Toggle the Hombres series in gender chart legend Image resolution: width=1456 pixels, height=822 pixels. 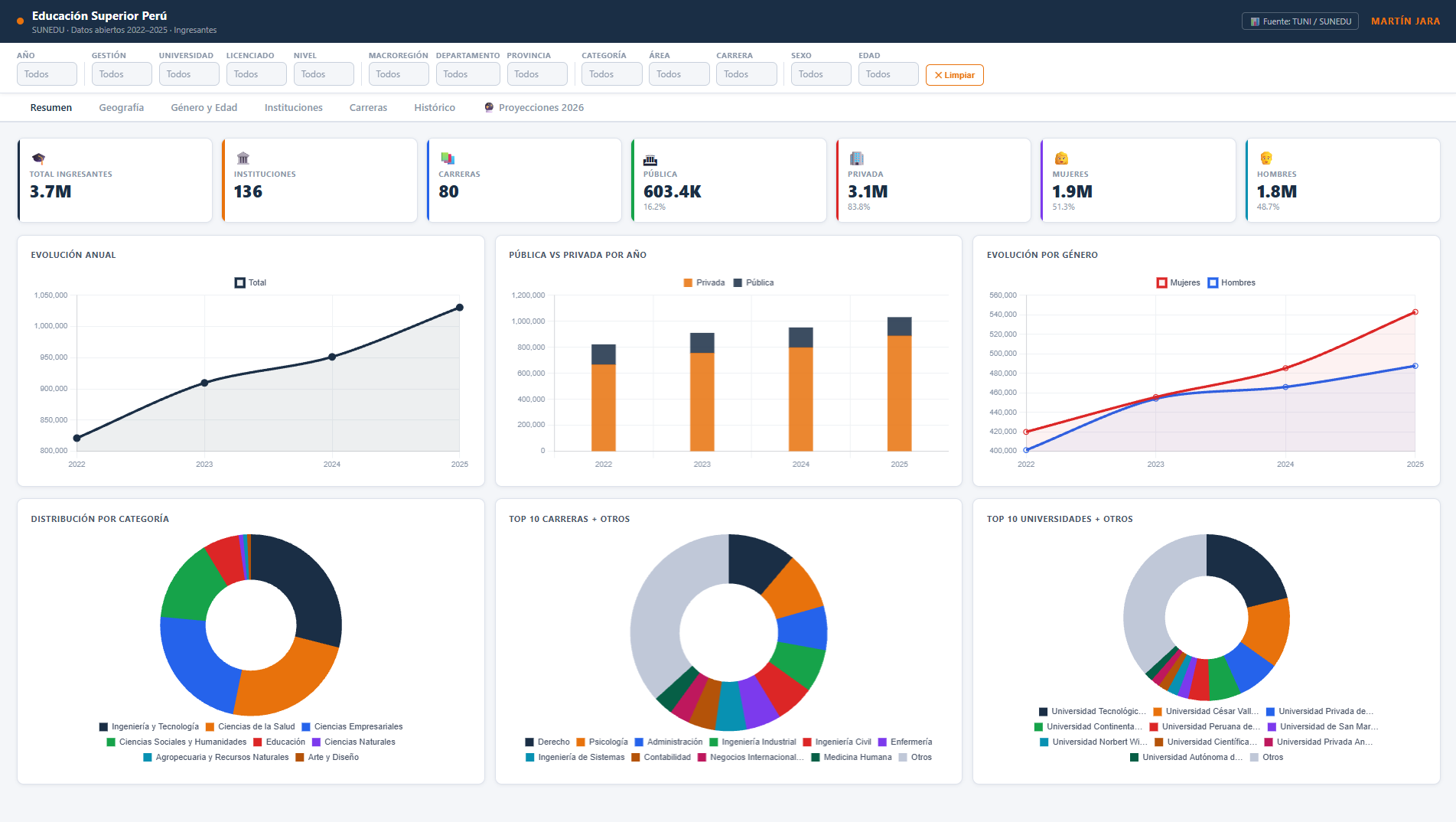pos(1231,282)
